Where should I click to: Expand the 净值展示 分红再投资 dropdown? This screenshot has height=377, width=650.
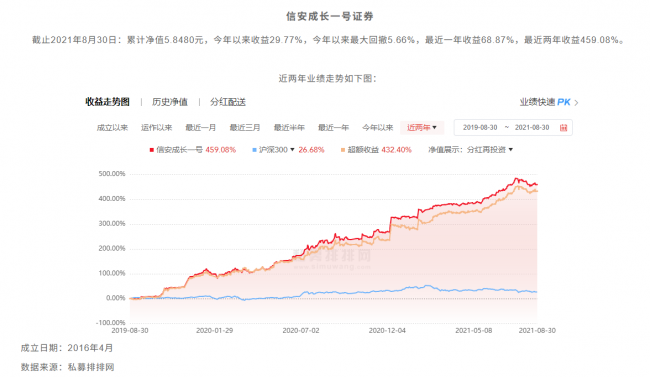[511, 150]
